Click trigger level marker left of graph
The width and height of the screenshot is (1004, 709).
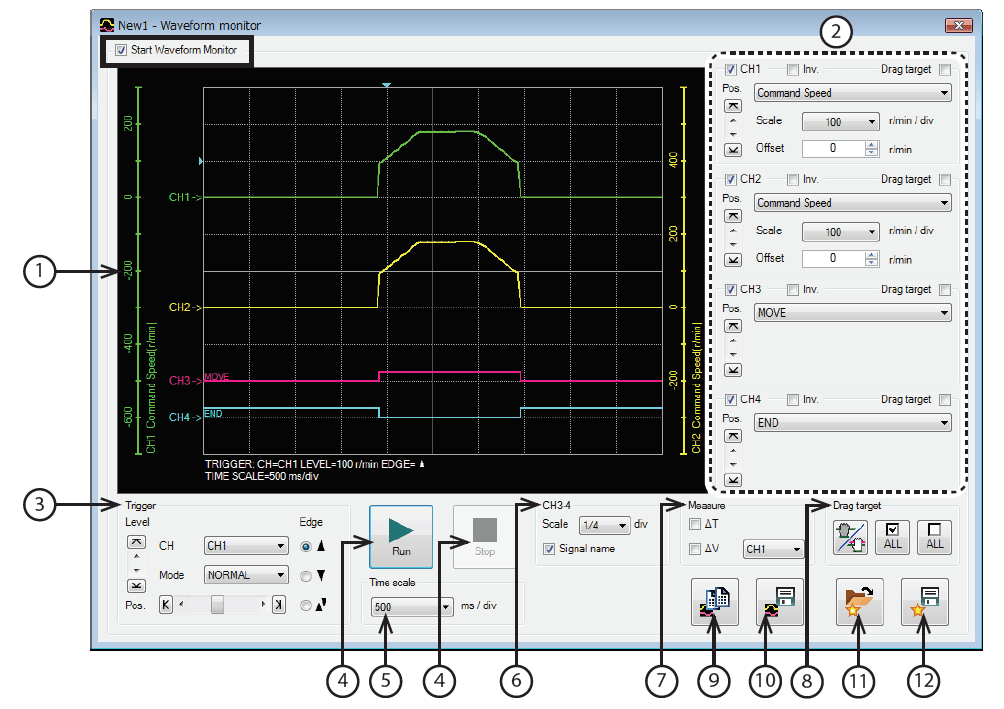tap(200, 161)
